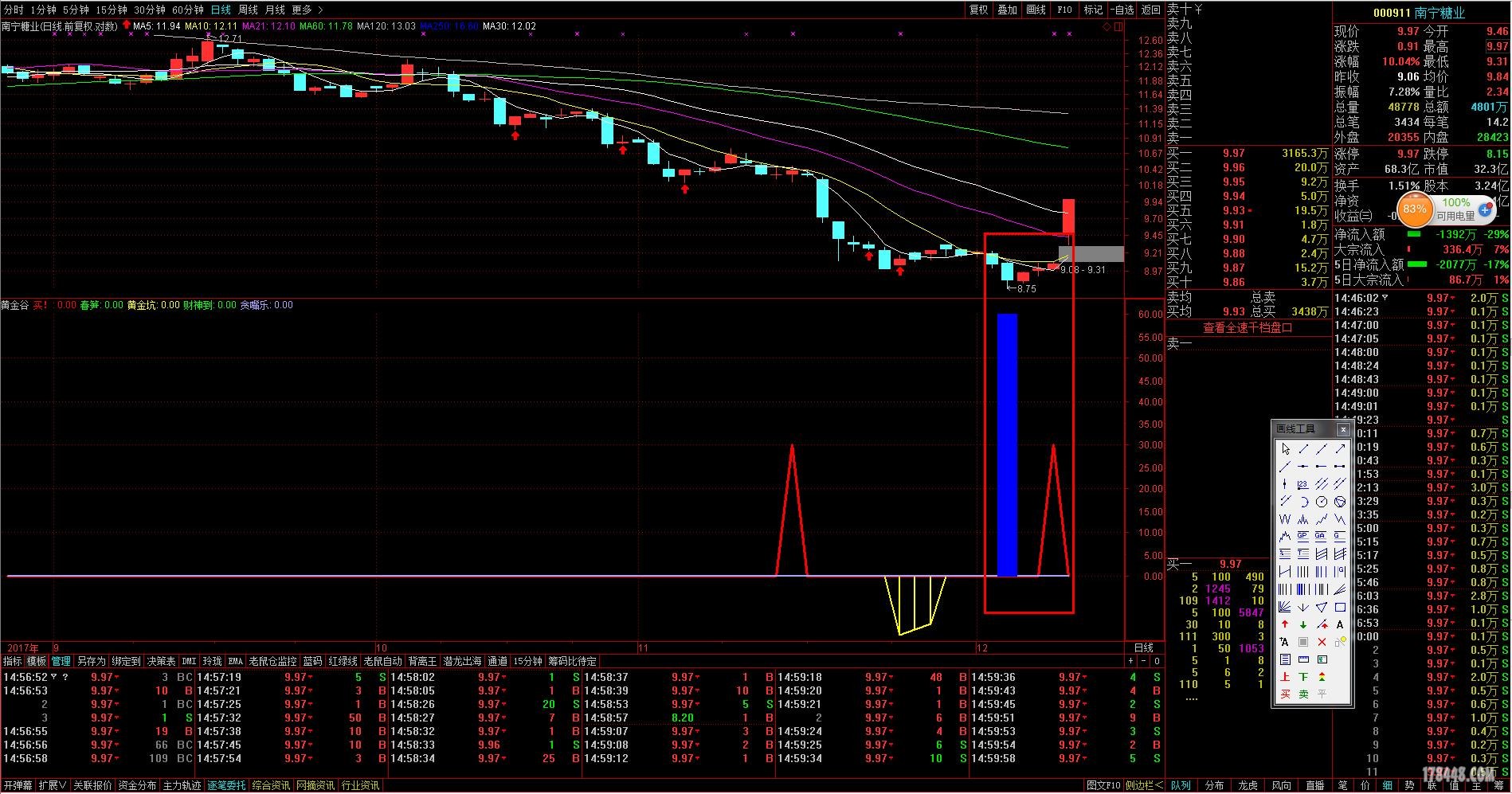Open the 资金分布 tab
The width and height of the screenshot is (1512, 794).
click(x=137, y=785)
